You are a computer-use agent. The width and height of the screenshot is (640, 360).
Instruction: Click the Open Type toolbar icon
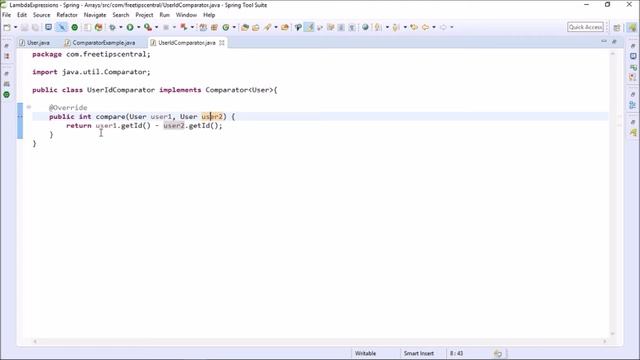245,27
